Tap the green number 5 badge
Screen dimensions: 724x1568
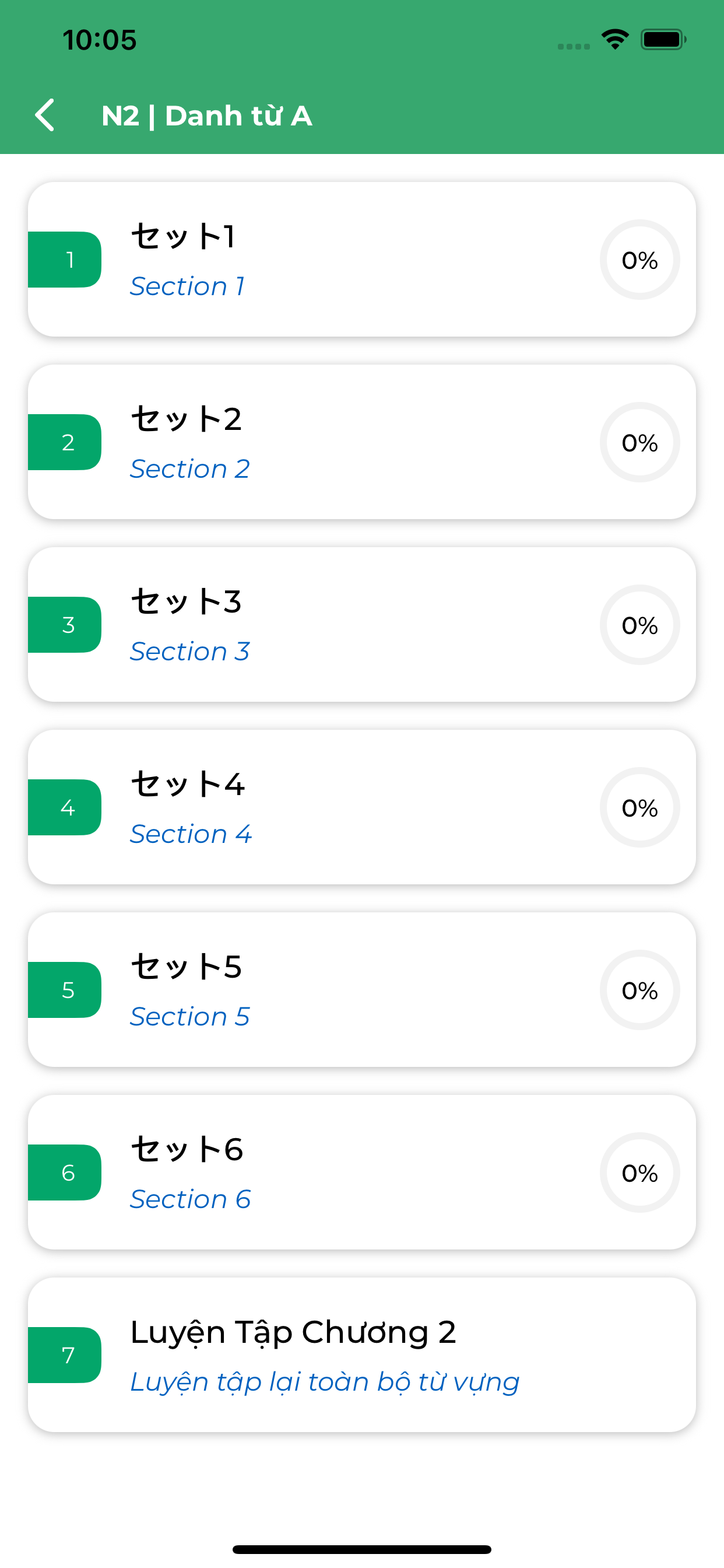pos(65,990)
